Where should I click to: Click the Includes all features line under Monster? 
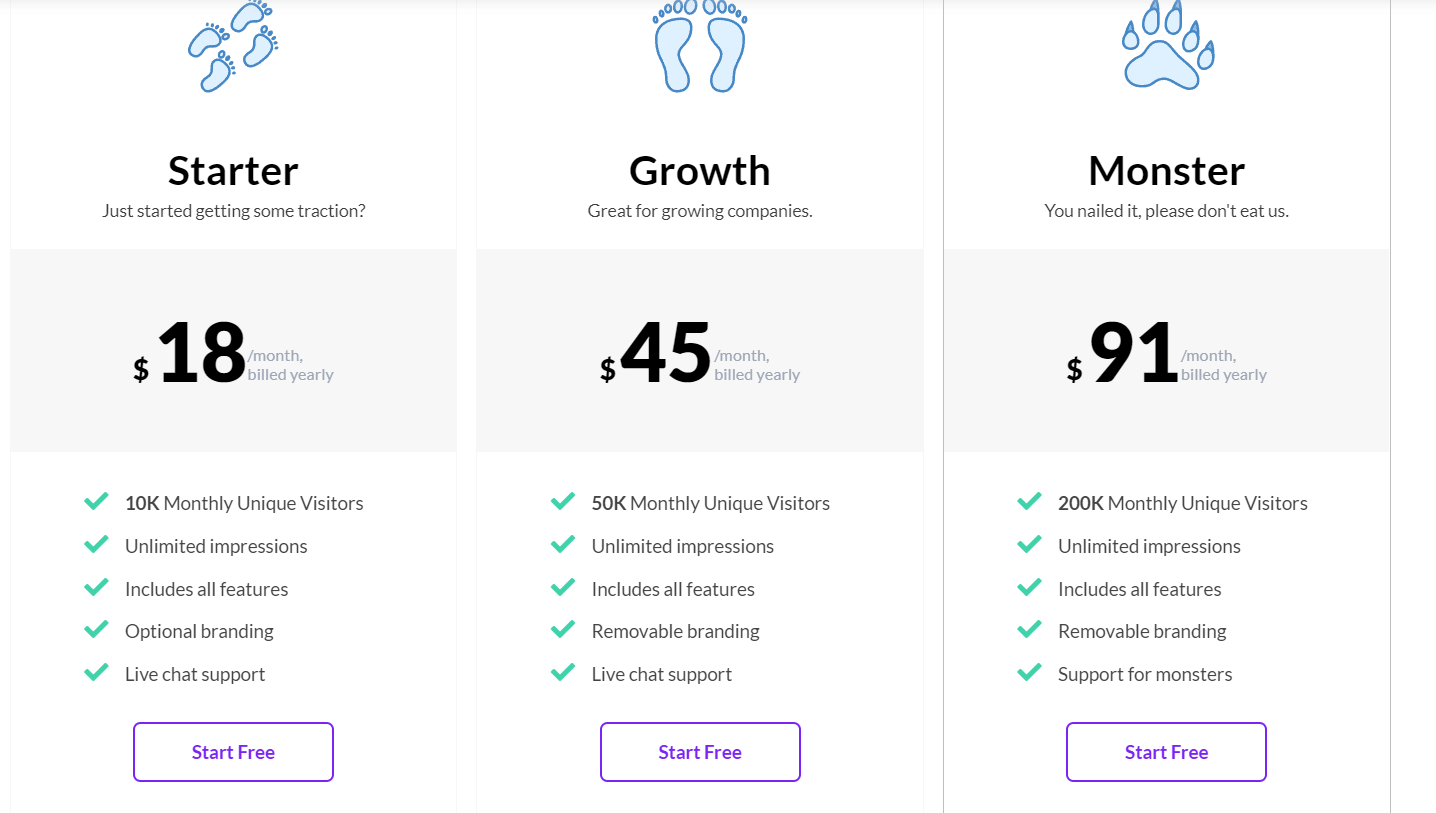pos(1139,588)
